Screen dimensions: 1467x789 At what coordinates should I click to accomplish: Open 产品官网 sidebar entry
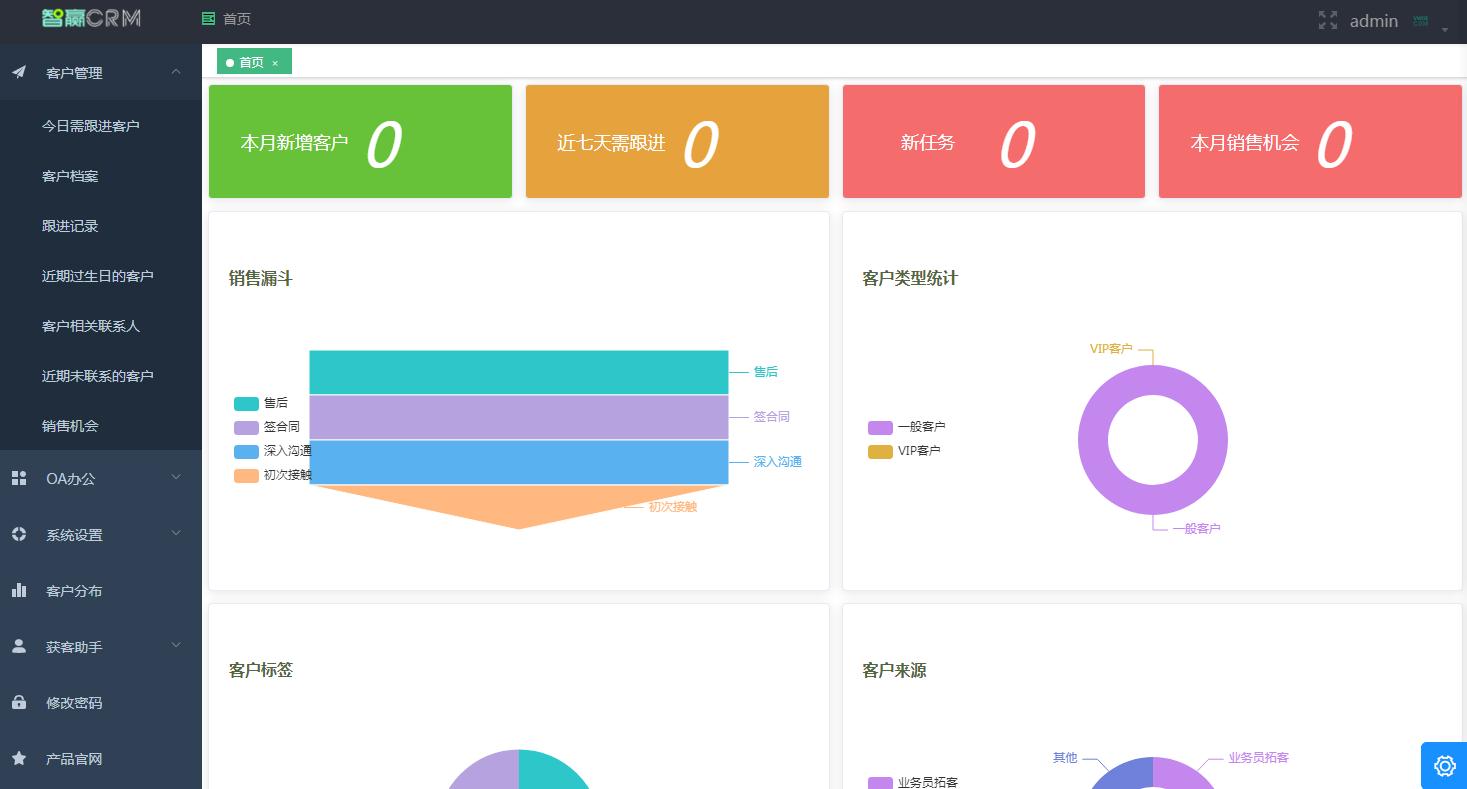[100, 759]
